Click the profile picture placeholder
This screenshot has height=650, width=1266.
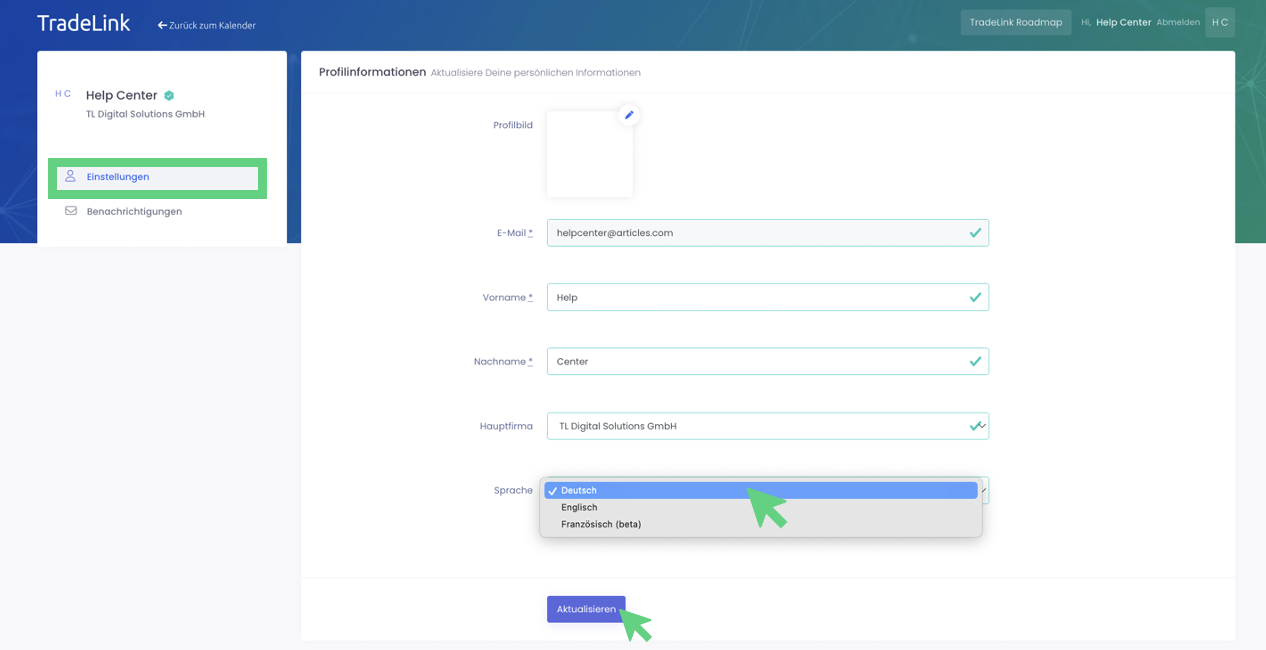tap(589, 155)
